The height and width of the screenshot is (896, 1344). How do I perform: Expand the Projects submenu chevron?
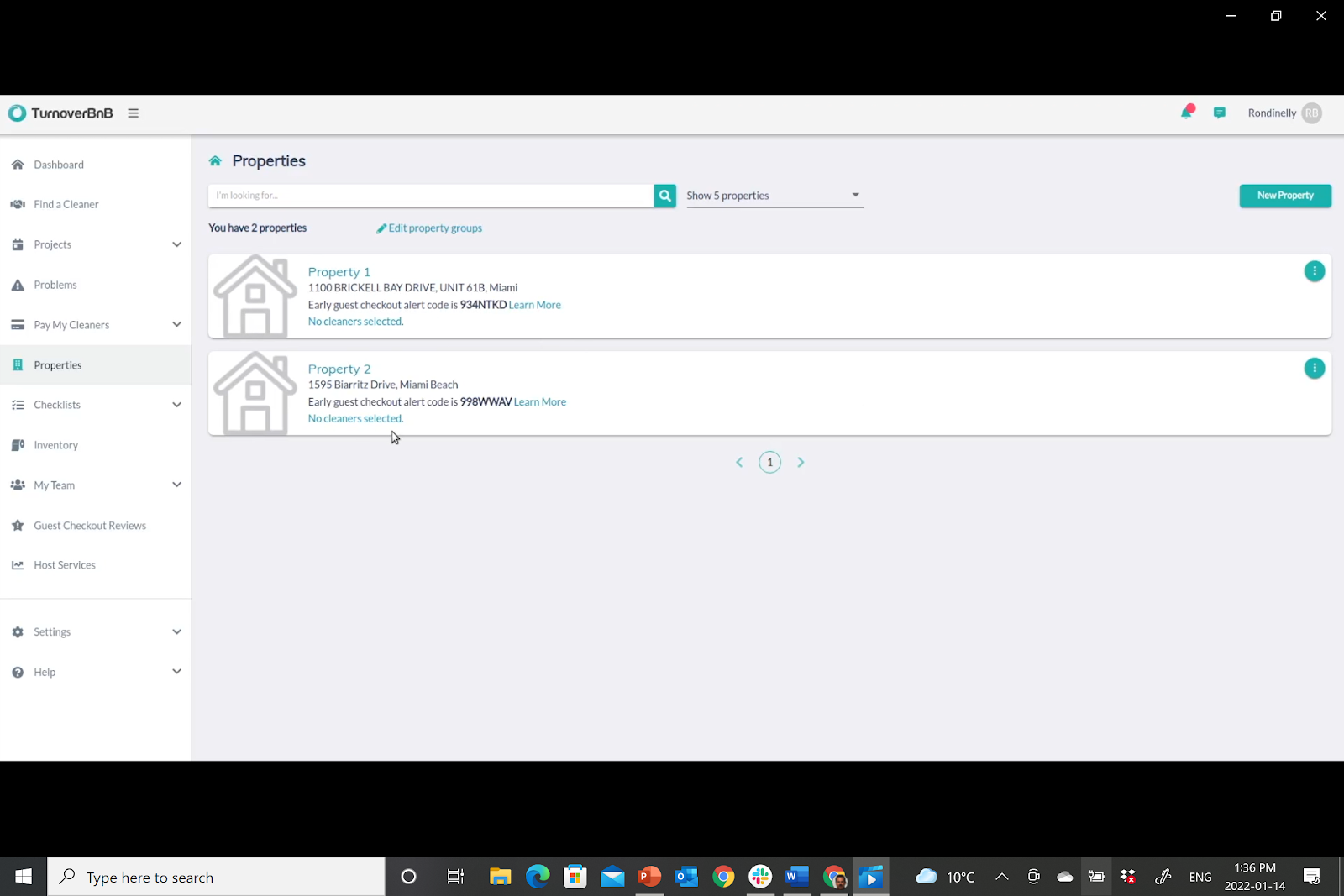(x=176, y=244)
